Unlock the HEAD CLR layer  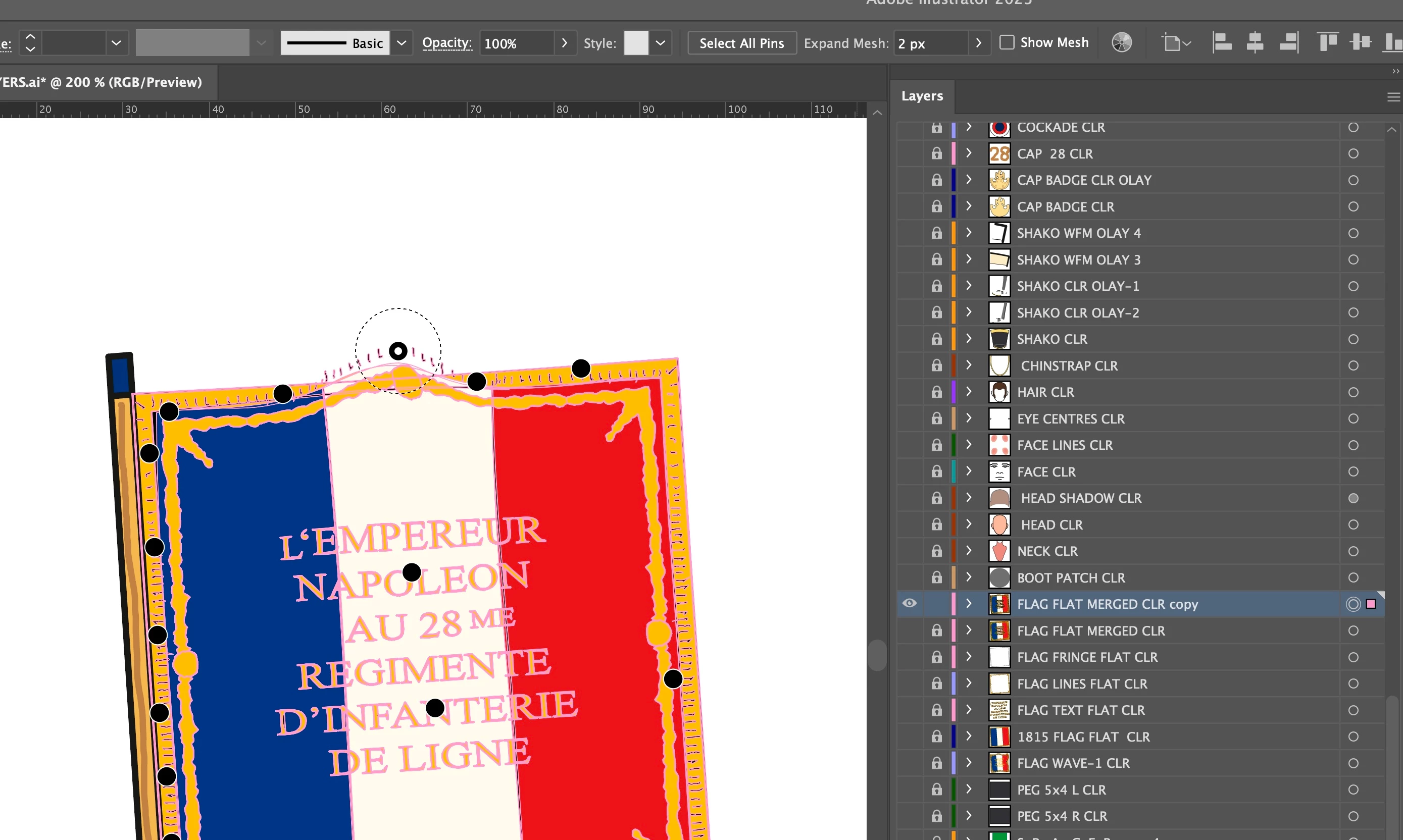click(936, 524)
